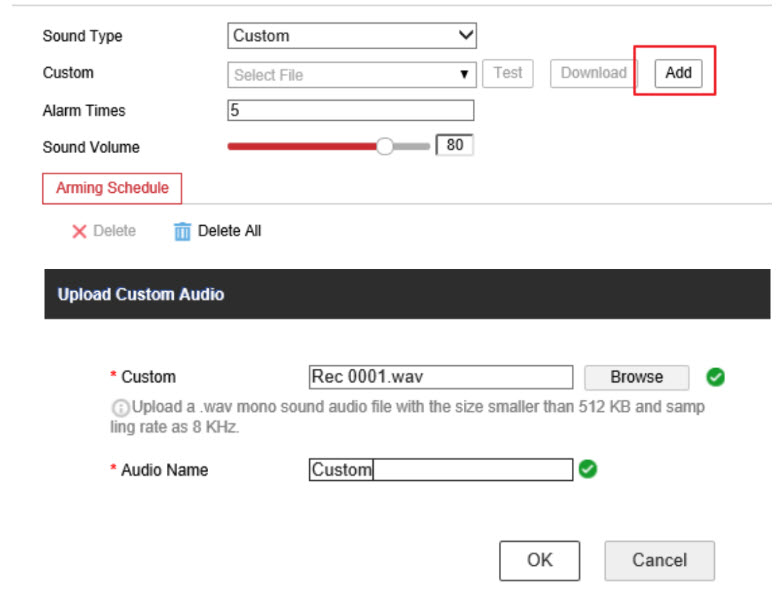Screen dimensions: 776x591
Task: Click the info icon before upload hint
Action: point(119,408)
